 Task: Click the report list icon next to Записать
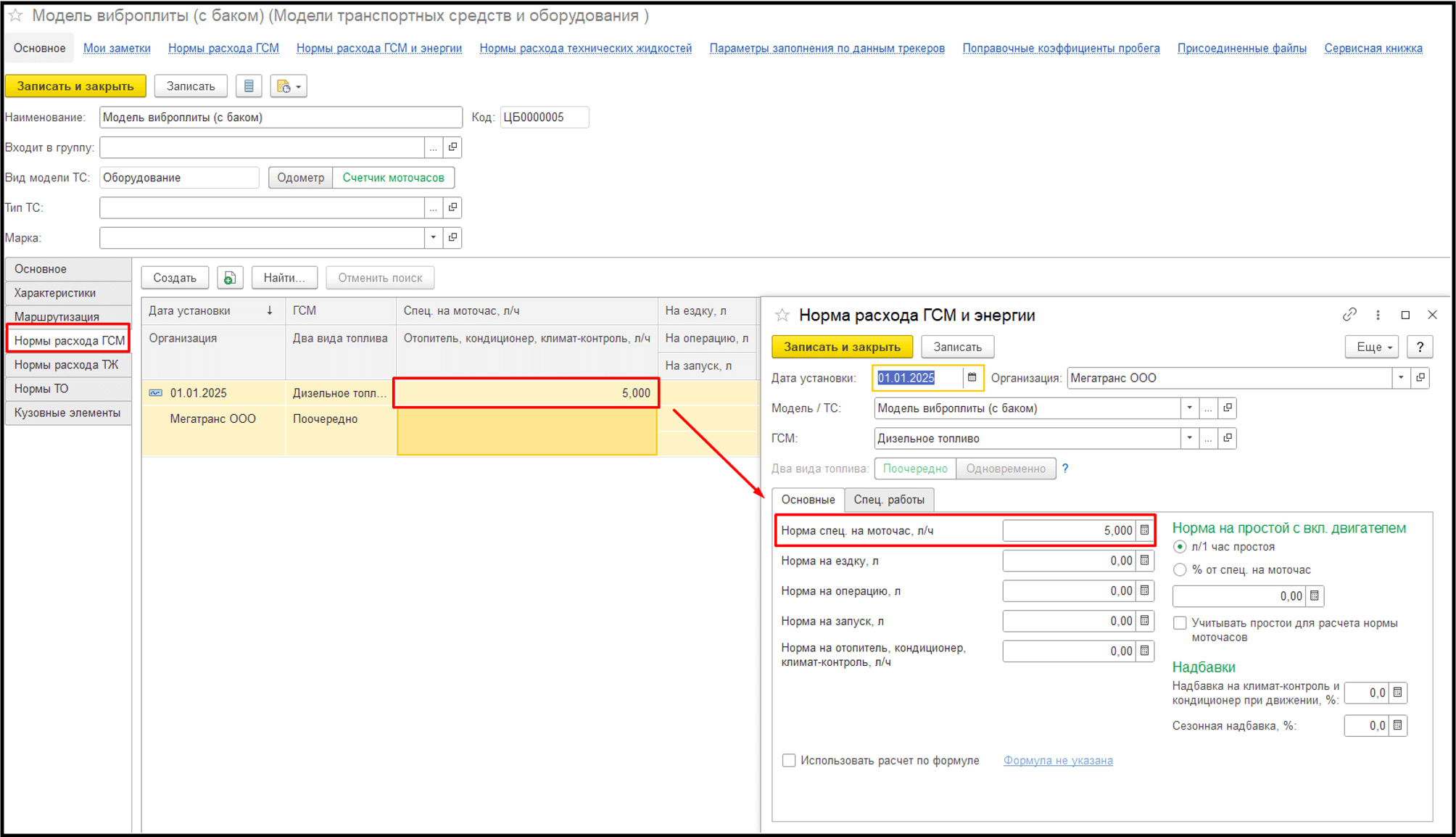click(x=249, y=86)
